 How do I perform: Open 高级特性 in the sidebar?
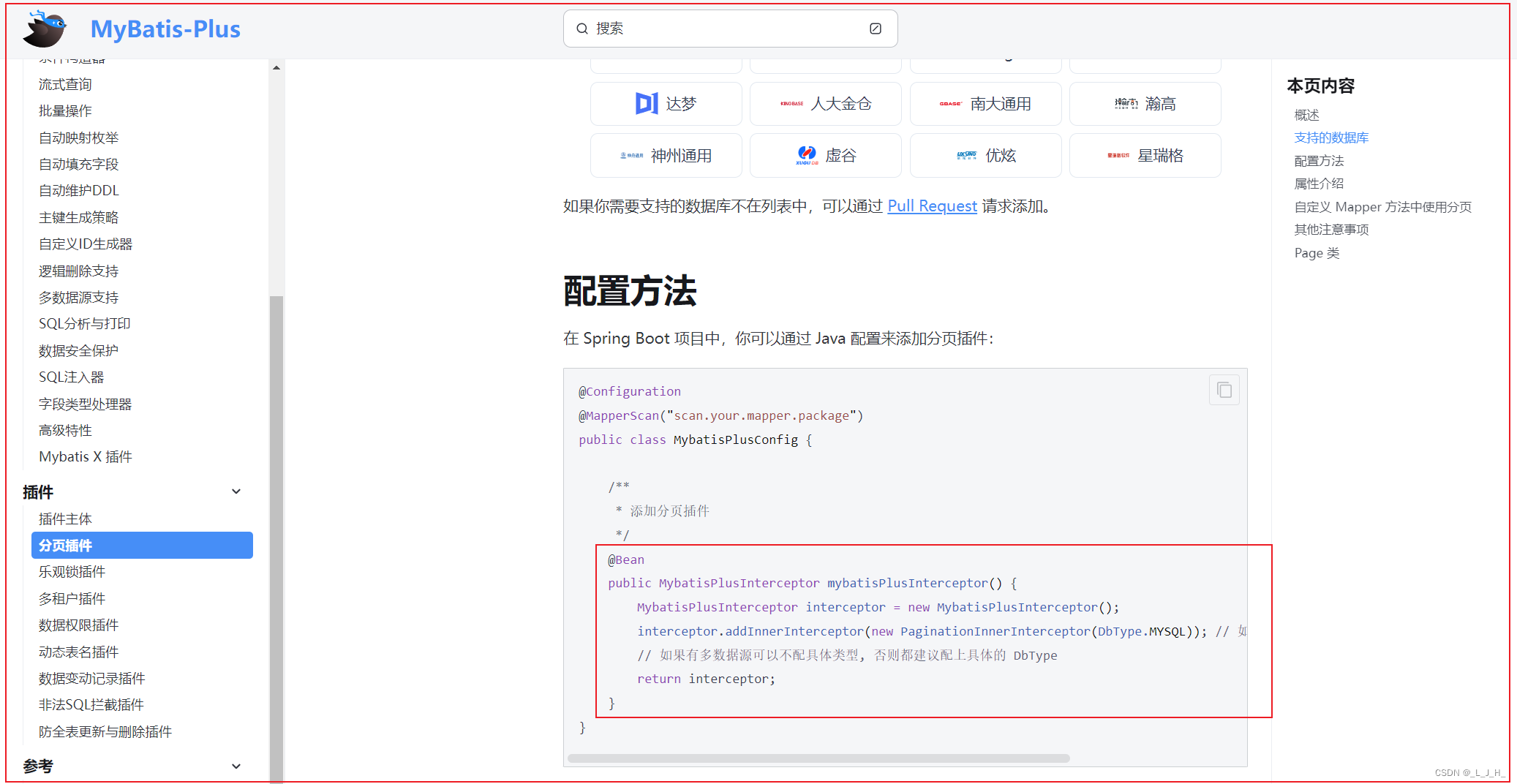65,431
